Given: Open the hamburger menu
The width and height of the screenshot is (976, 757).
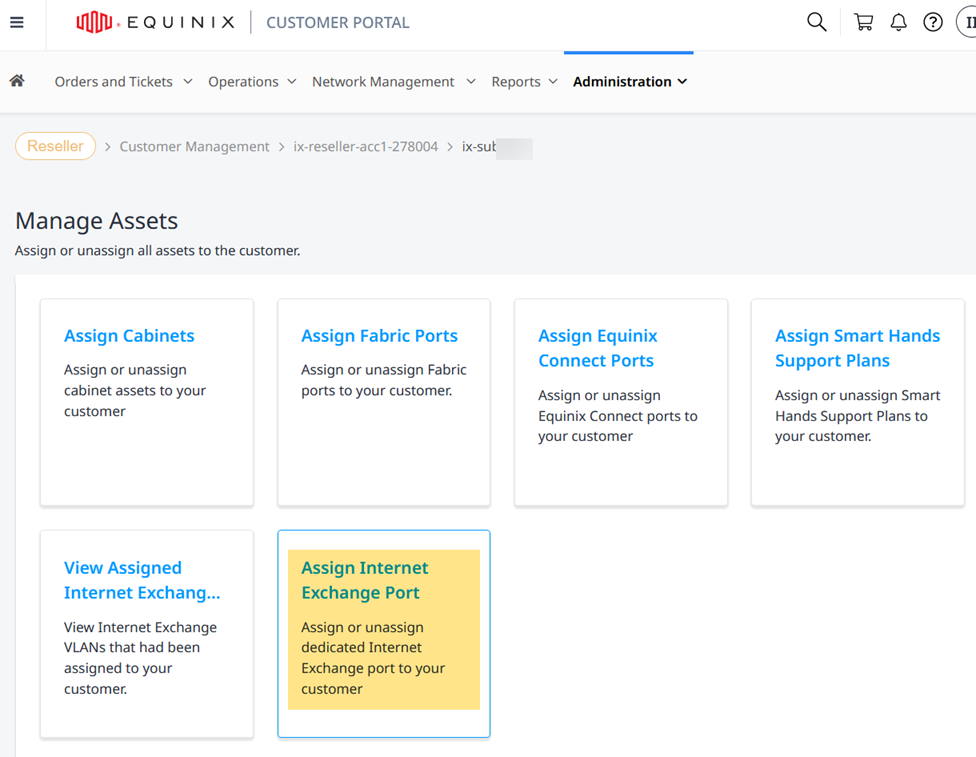Looking at the screenshot, I should [x=17, y=22].
